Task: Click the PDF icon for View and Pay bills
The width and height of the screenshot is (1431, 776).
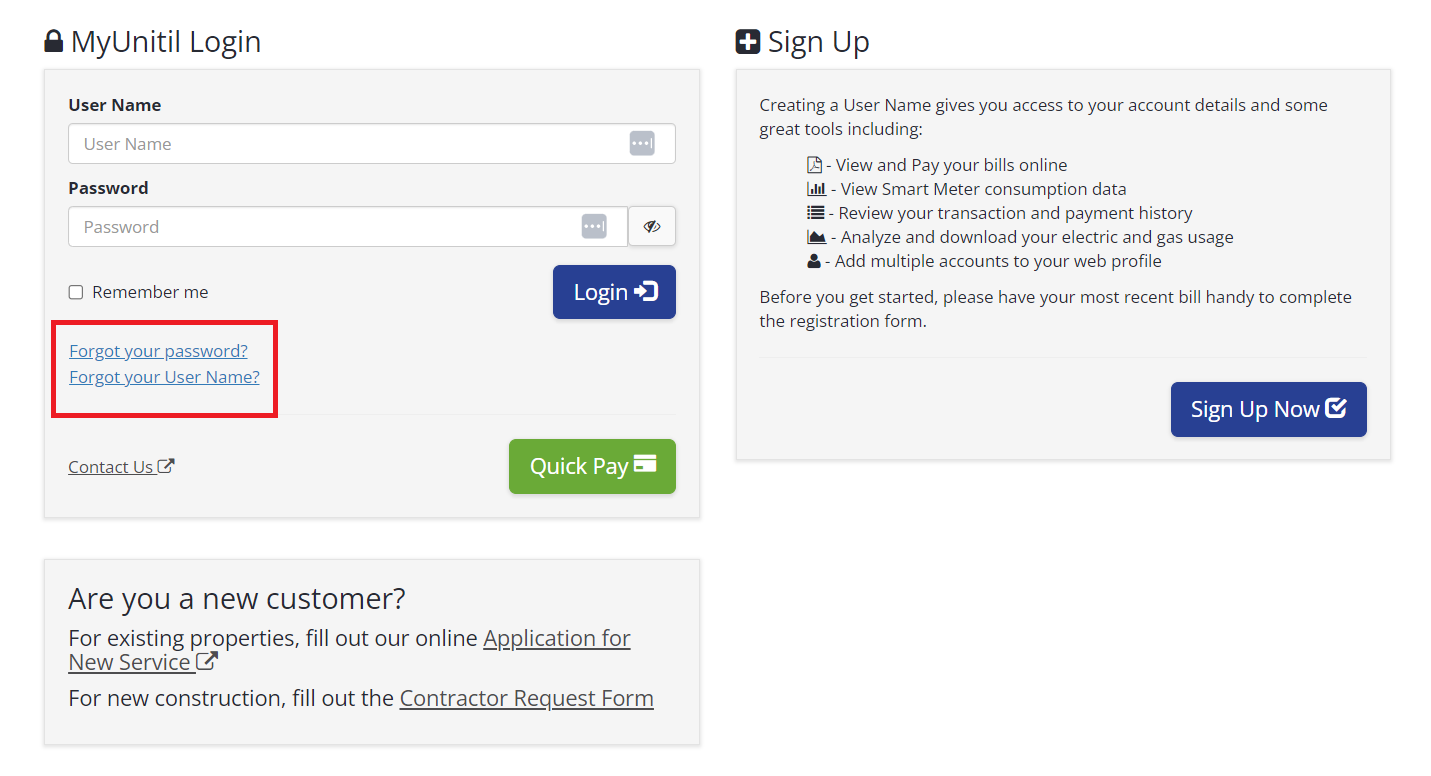Action: coord(814,165)
